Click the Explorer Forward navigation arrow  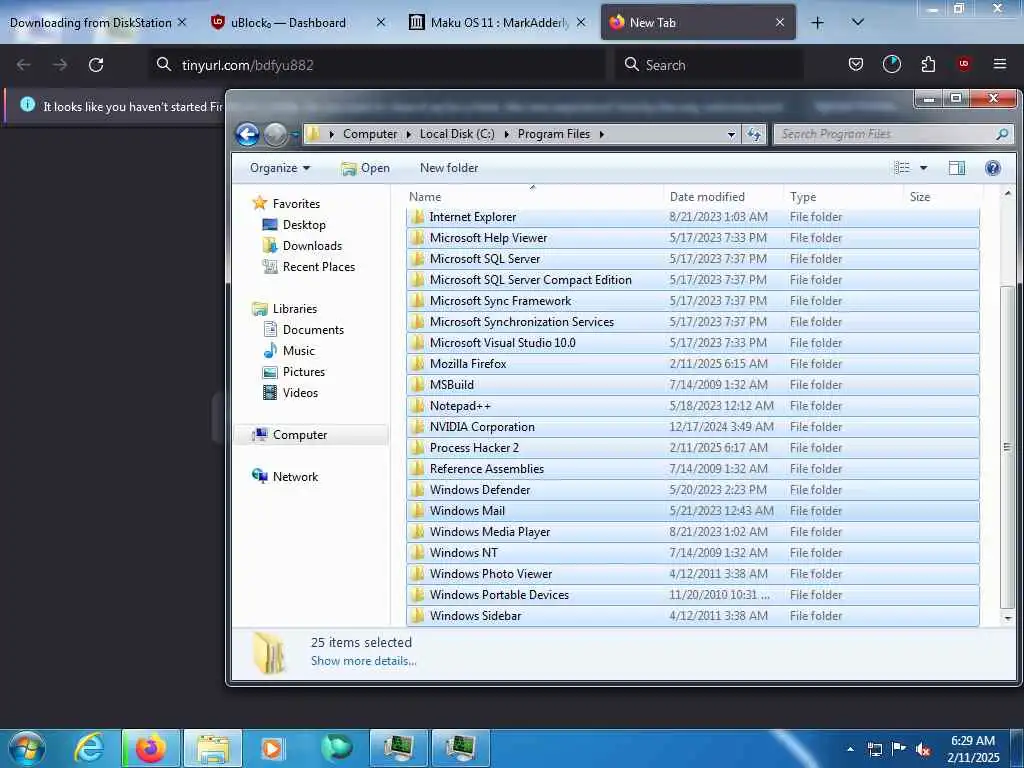pos(276,135)
